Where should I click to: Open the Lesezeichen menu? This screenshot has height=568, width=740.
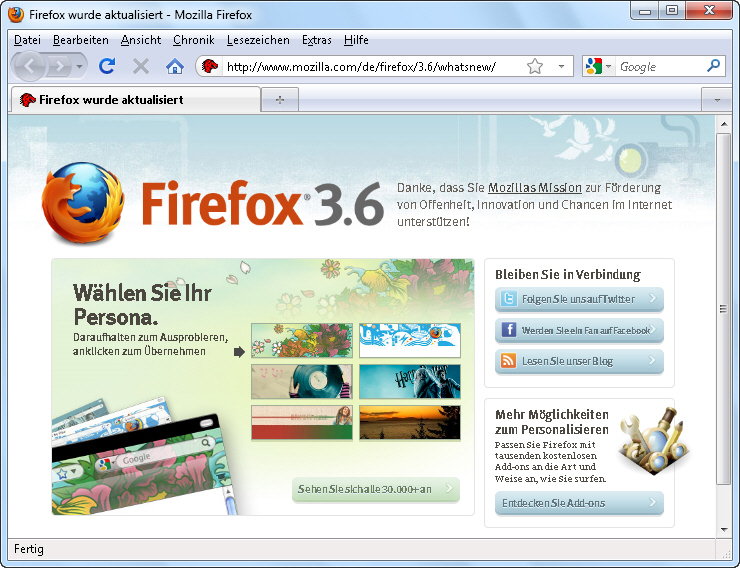(x=258, y=40)
